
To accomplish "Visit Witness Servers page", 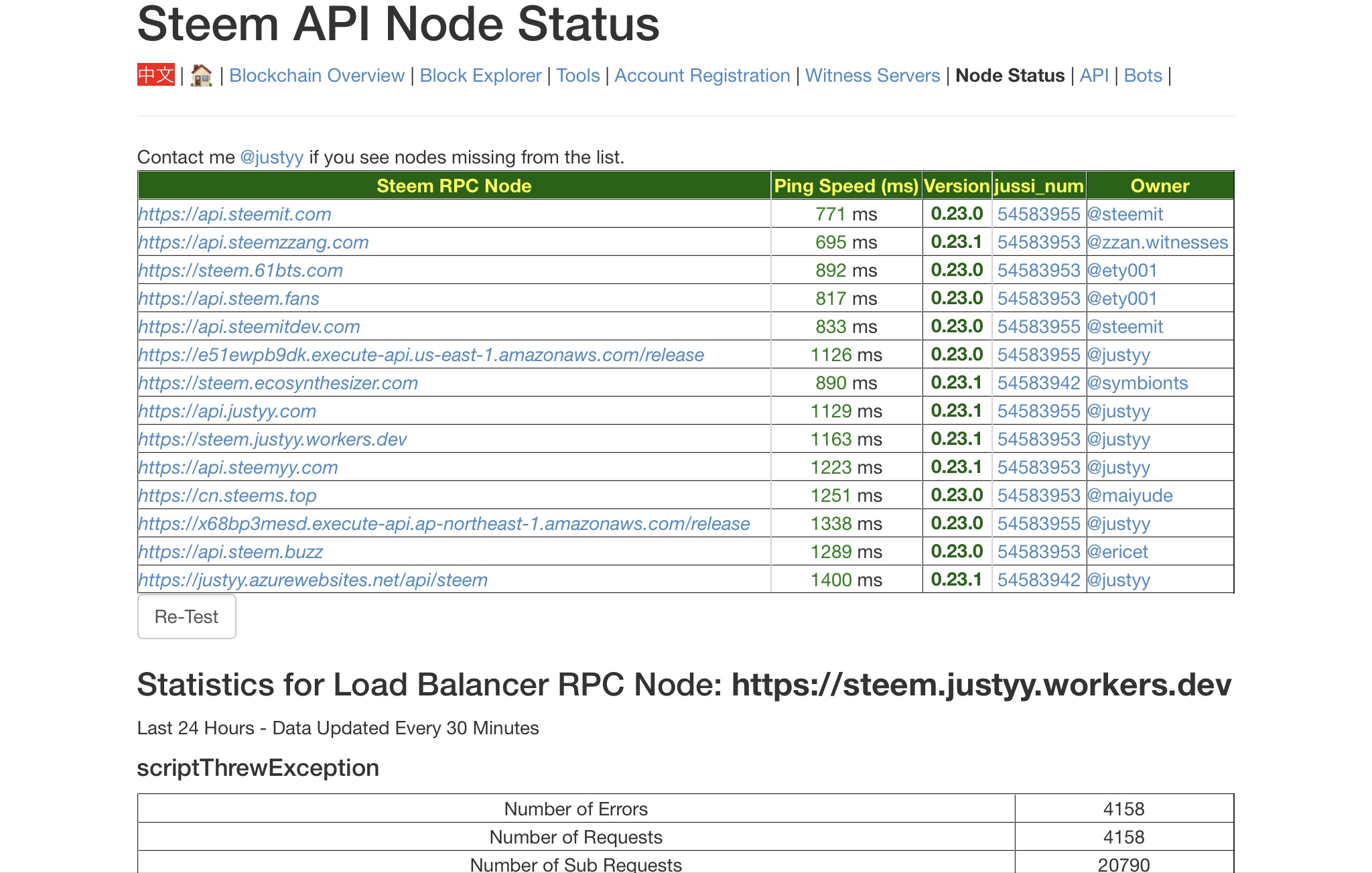I will (873, 76).
